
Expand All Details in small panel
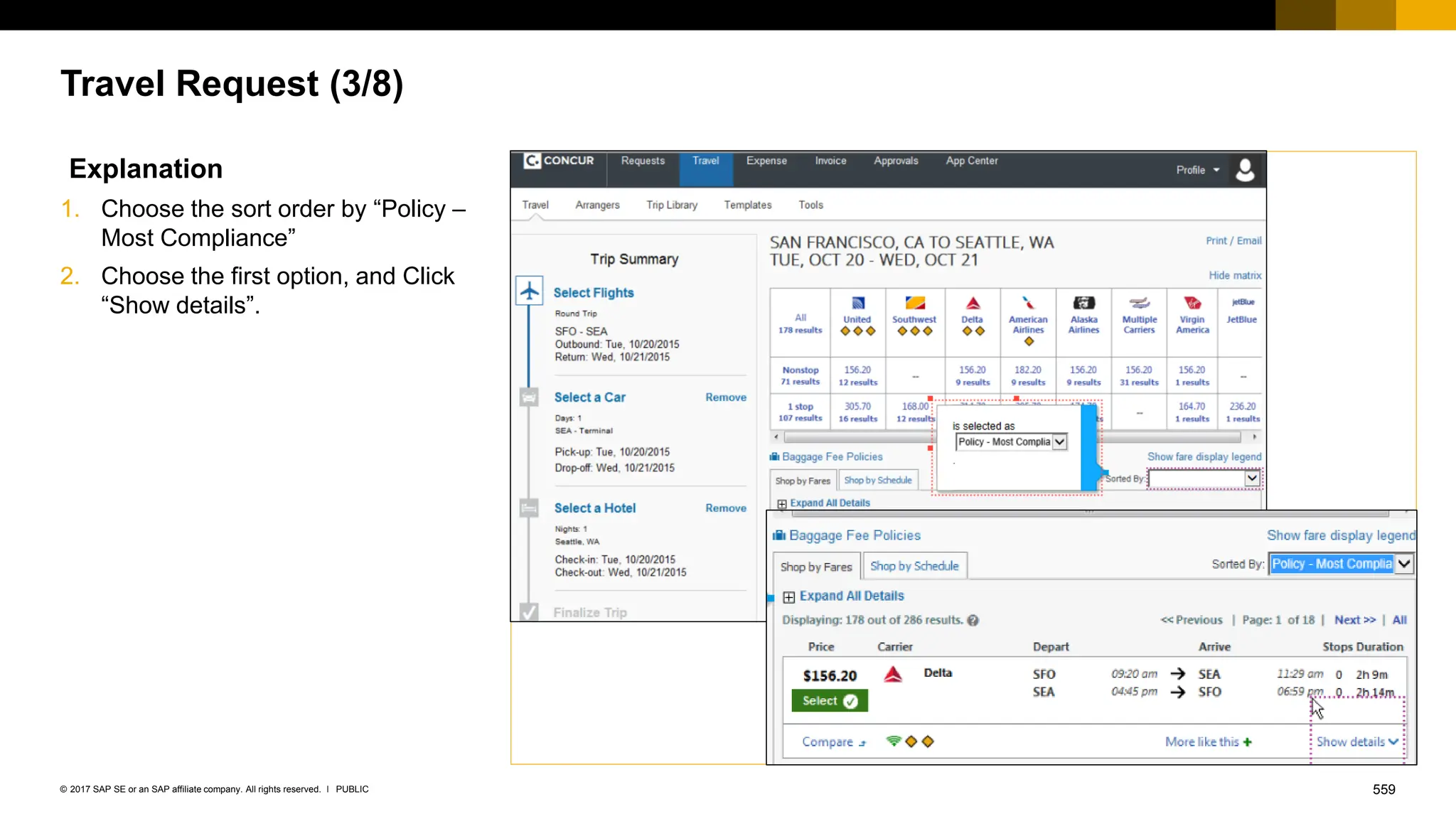824,503
